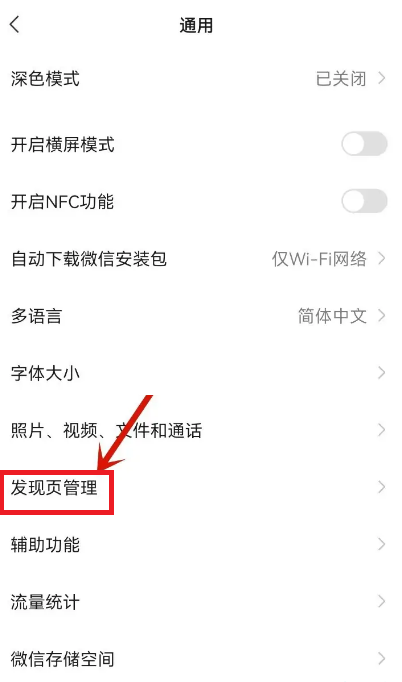Open 发现页管理 entry
Image resolution: width=402 pixels, height=682 pixels.
click(x=201, y=488)
